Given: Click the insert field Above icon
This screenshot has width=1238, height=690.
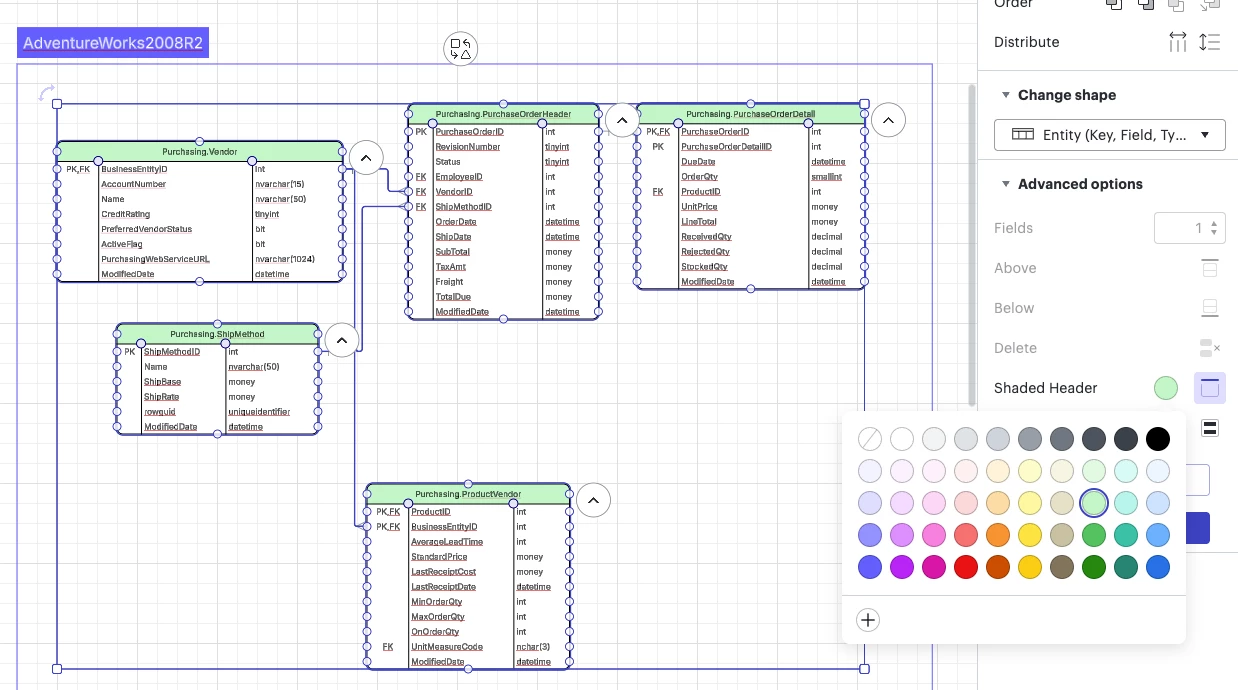Looking at the screenshot, I should pos(1210,268).
